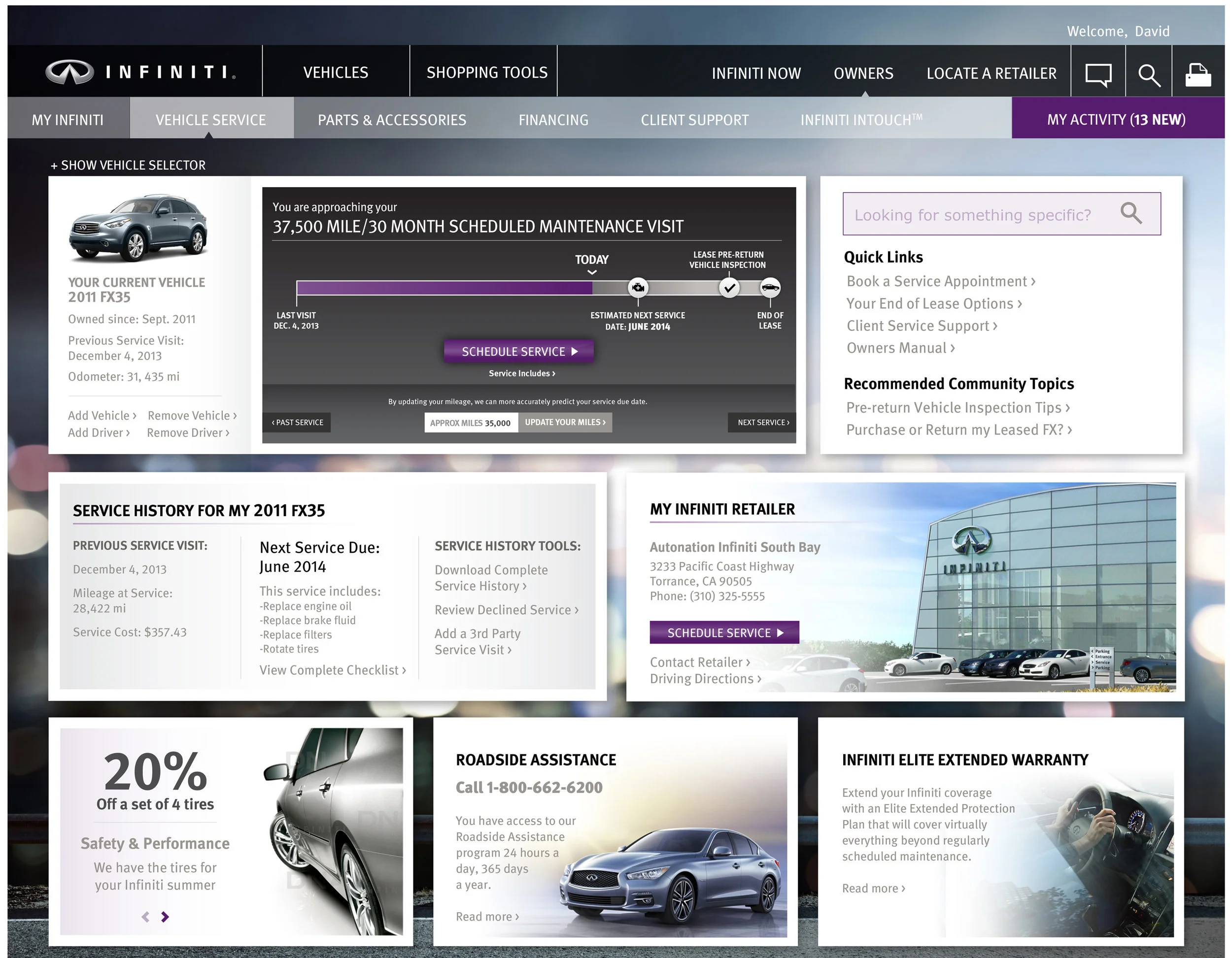Viewport: 1232px width, 958px height.
Task: Open site search magnifier in top navigation
Action: coord(1149,74)
